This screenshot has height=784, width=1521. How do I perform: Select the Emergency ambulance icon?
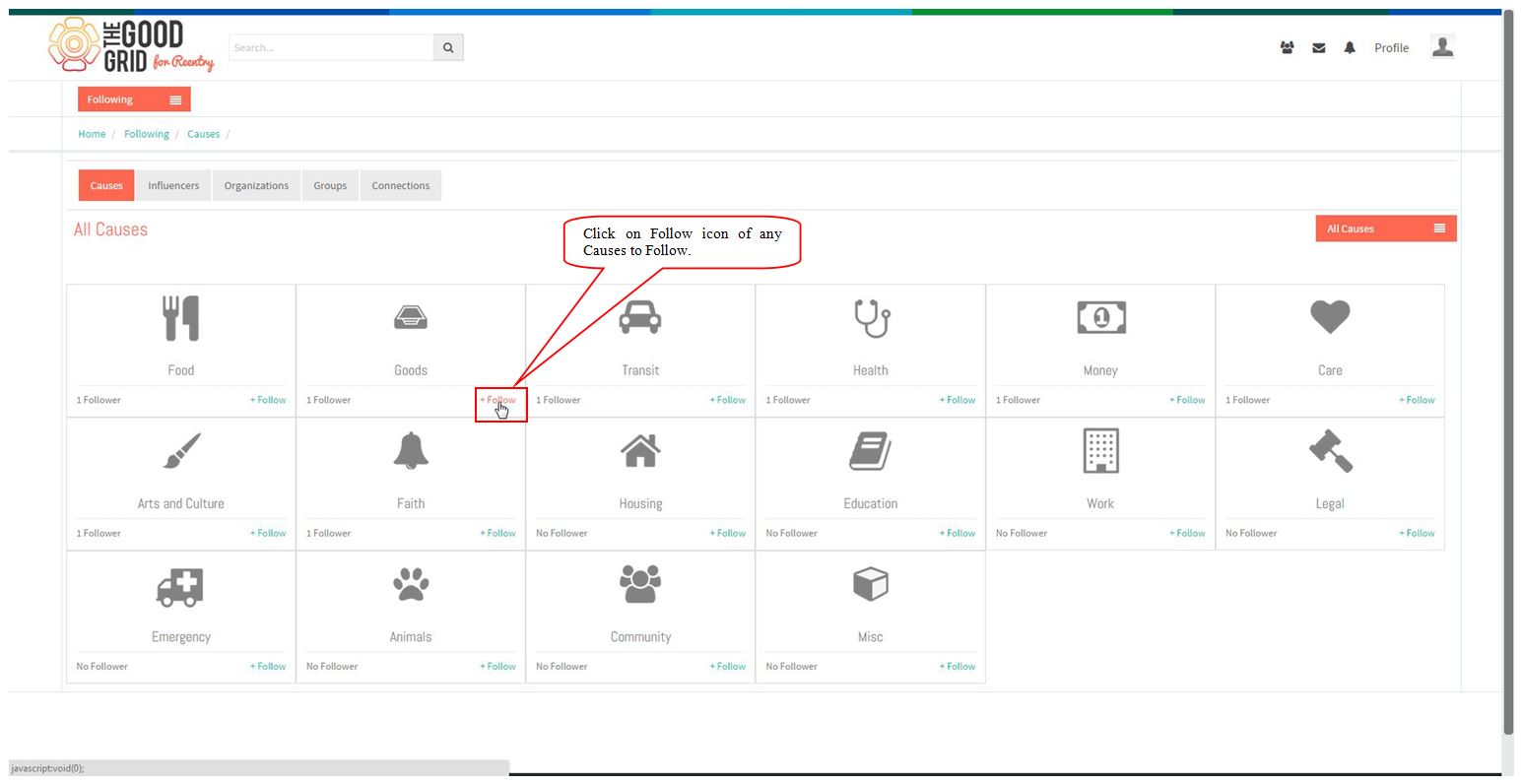coord(180,586)
